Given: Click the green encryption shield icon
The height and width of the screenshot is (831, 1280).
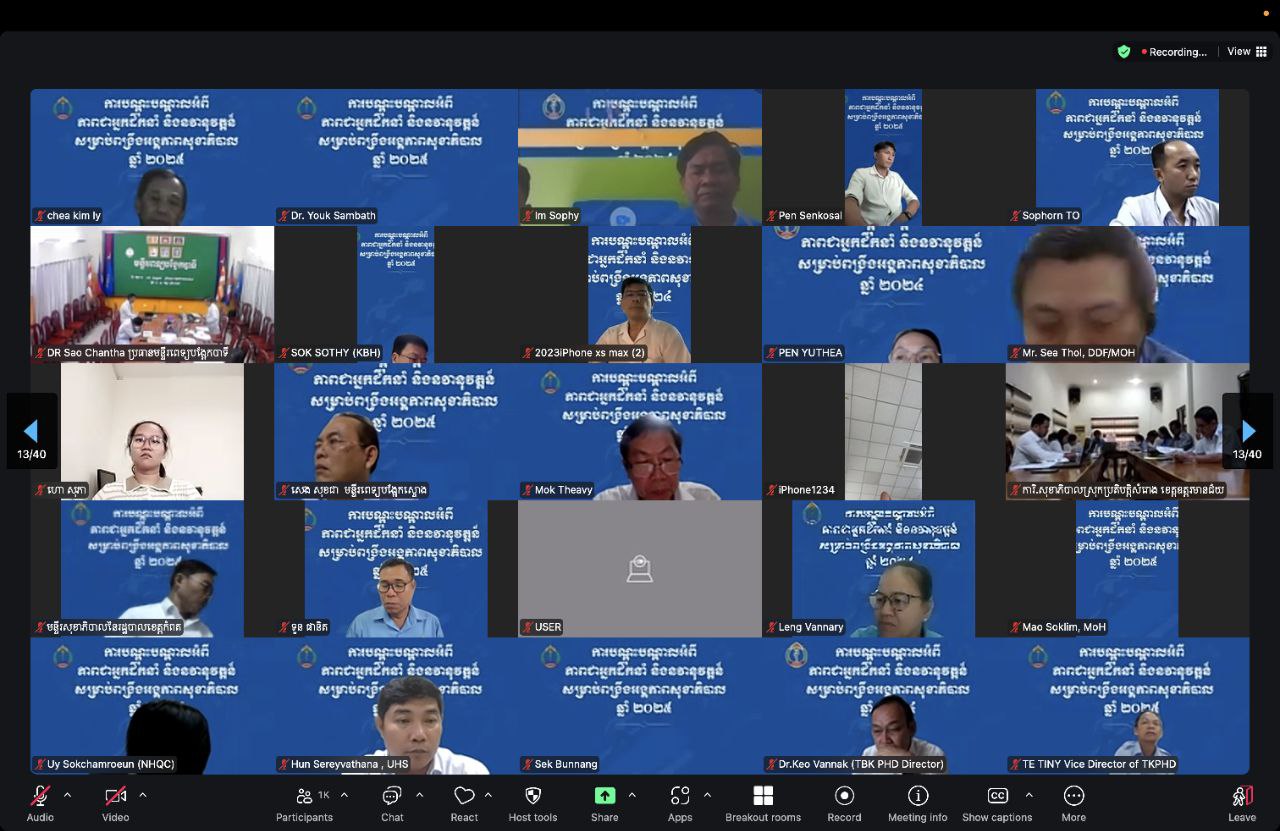Looking at the screenshot, I should click(1124, 52).
